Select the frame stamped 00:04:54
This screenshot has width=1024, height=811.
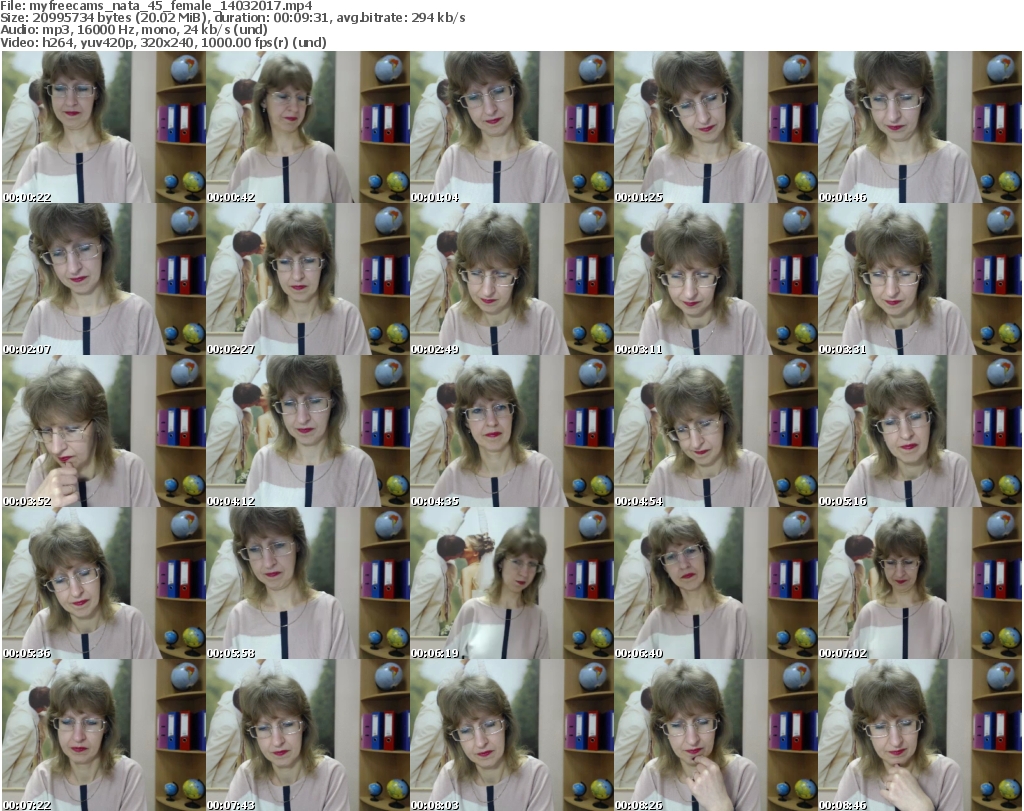(716, 431)
